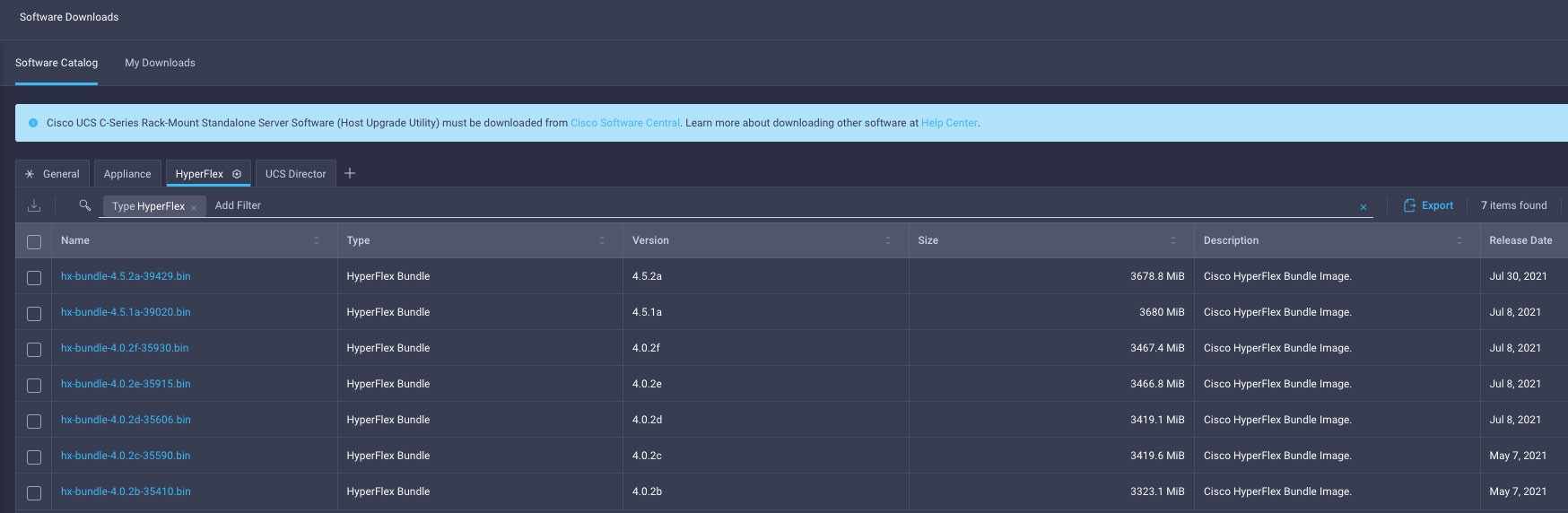Click the Software Downloads page title
The image size is (1568, 513).
(69, 17)
